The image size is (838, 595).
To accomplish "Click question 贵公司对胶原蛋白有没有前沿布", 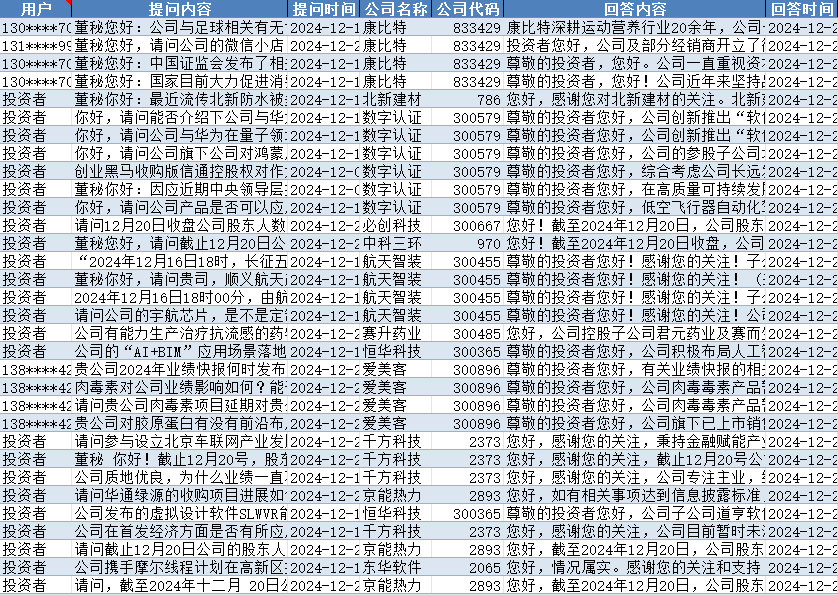I will [x=180, y=423].
